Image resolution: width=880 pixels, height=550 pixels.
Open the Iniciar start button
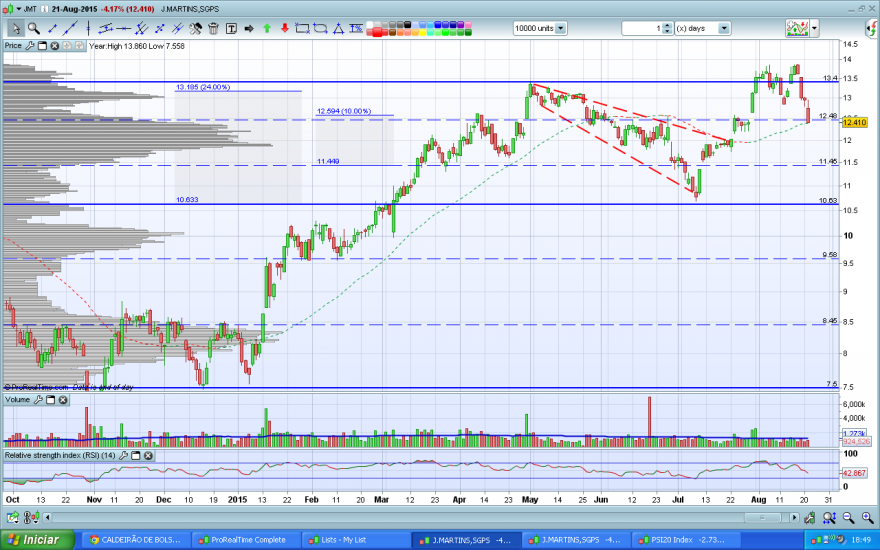pyautogui.click(x=37, y=540)
